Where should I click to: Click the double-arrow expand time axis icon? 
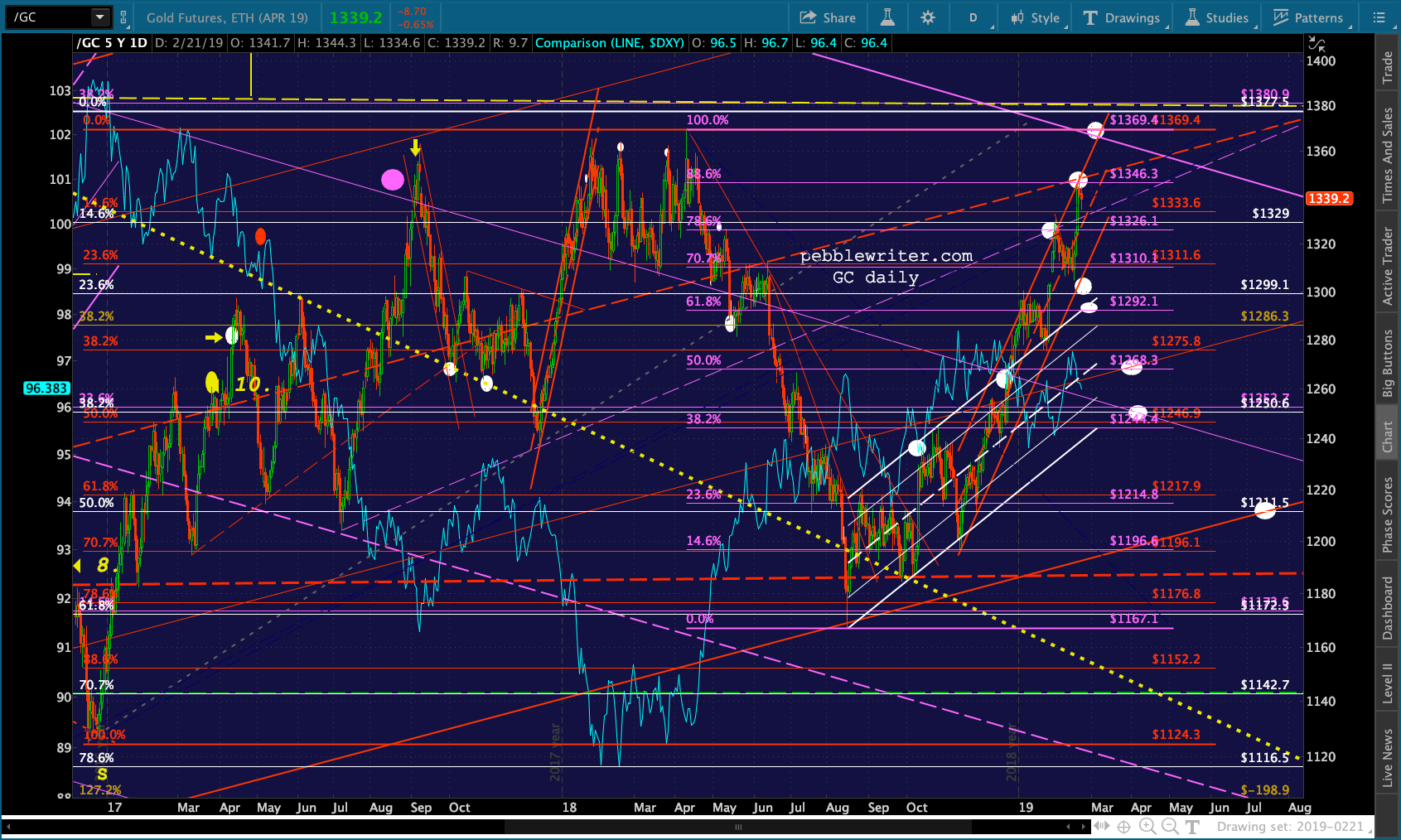[1101, 826]
